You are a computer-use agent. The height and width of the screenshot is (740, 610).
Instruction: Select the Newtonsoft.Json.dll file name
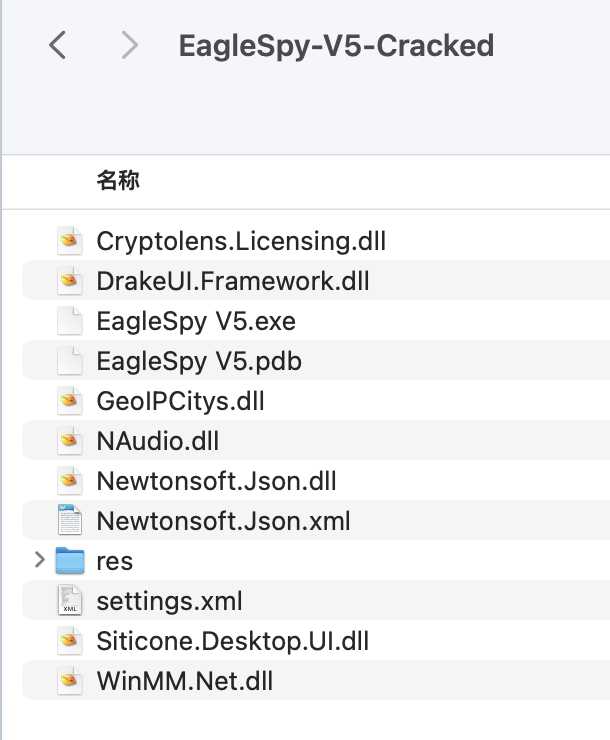pyautogui.click(x=216, y=481)
